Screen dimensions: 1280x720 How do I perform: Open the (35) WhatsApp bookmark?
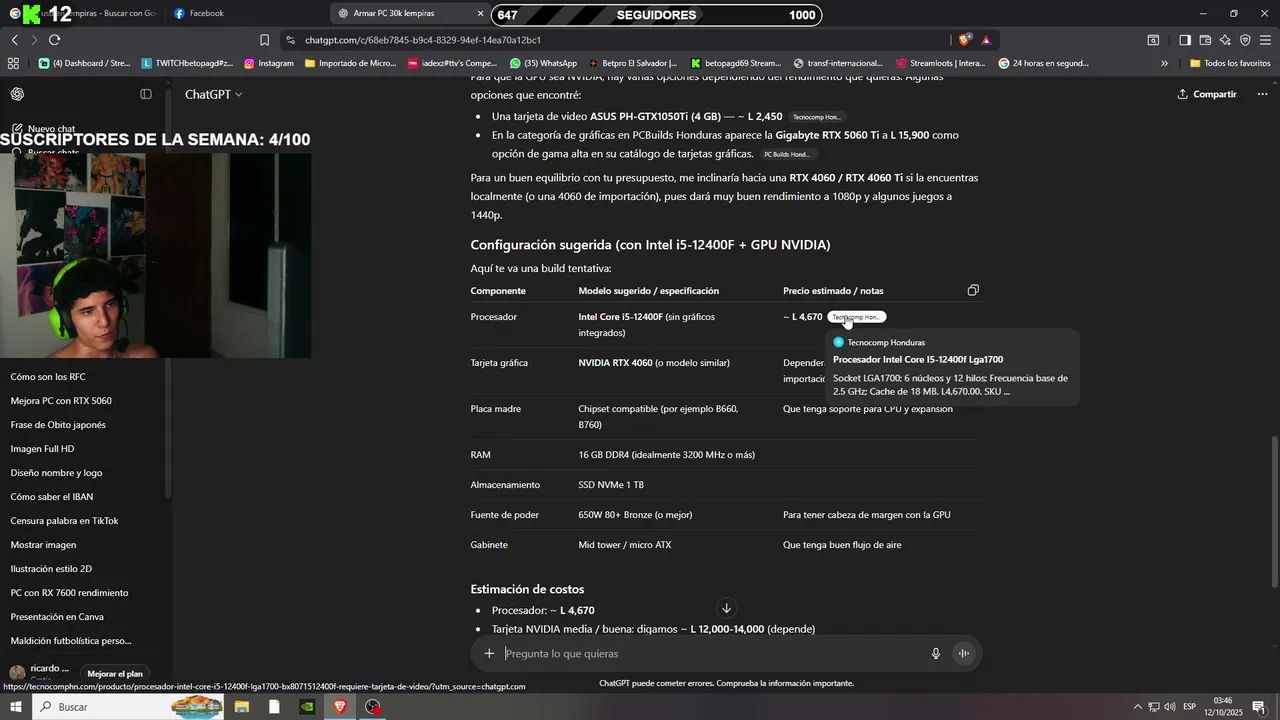tap(544, 63)
